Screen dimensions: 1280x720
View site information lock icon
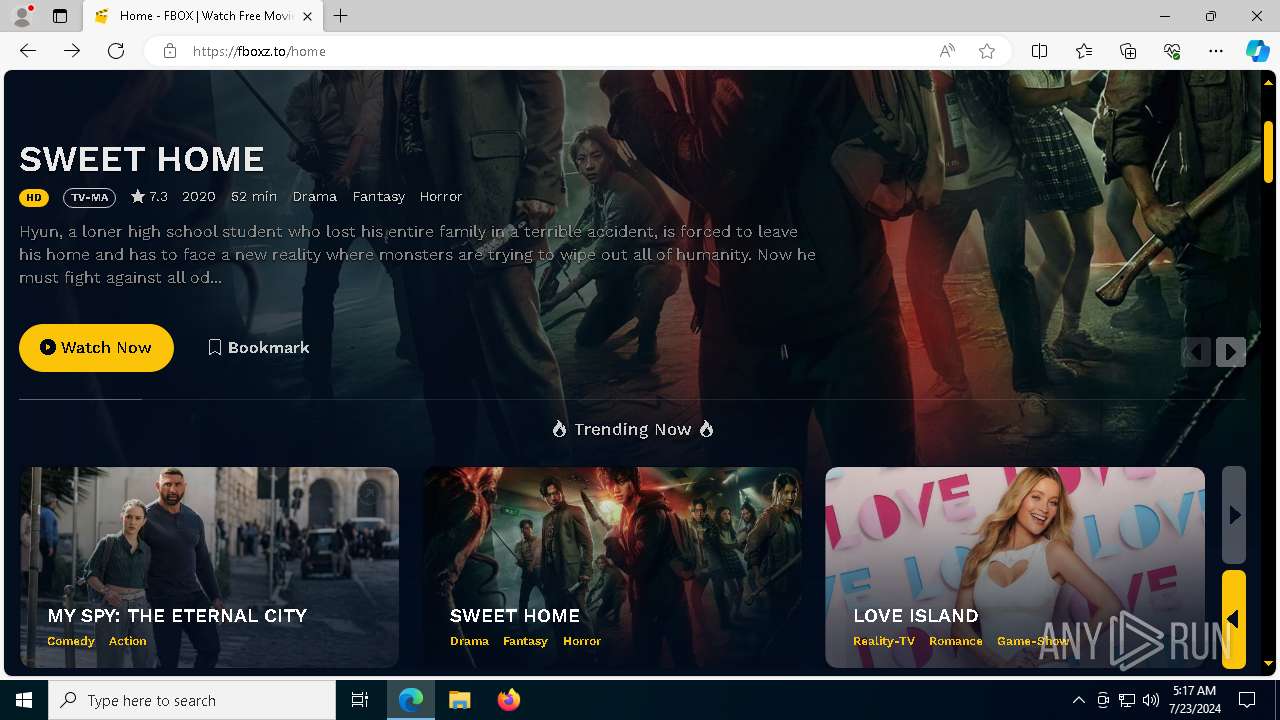coord(170,51)
